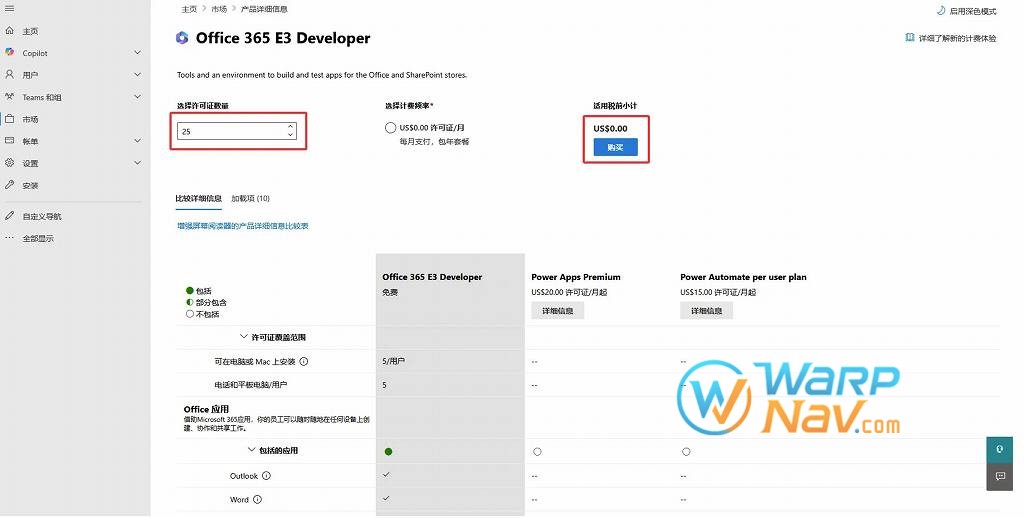
Task: Click info icon beside 可在电脑或 Mac 上安装
Action: tap(304, 361)
